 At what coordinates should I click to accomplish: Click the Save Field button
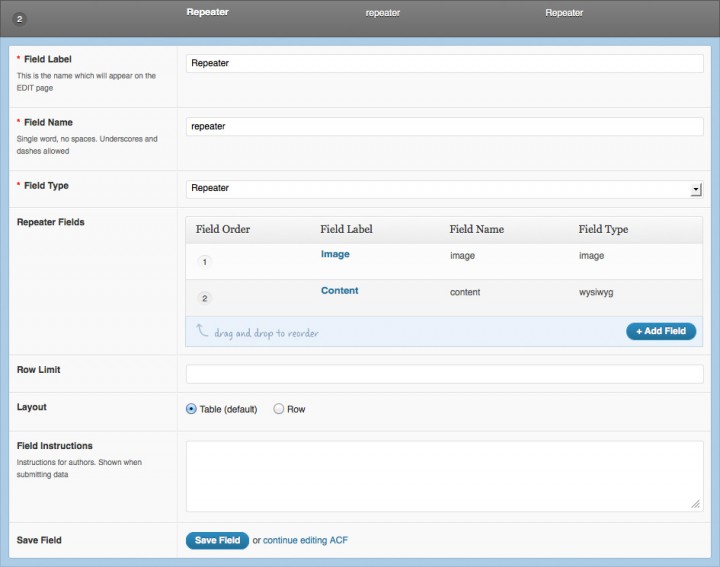217,540
